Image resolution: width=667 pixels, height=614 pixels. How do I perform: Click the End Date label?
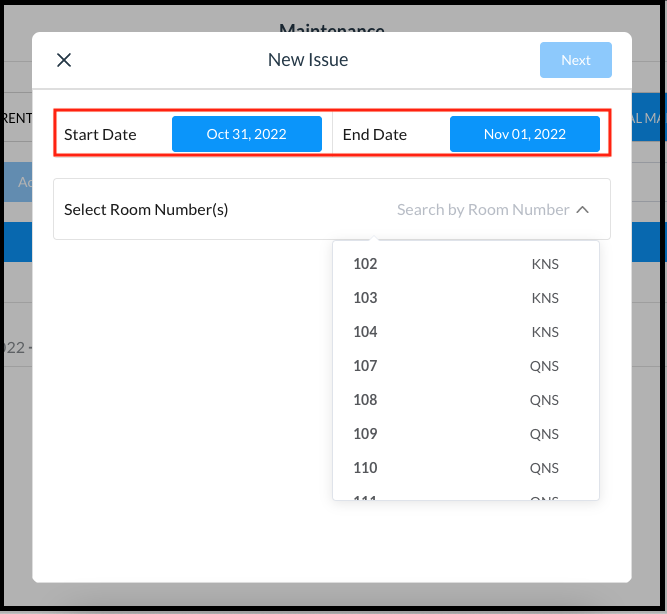point(374,134)
